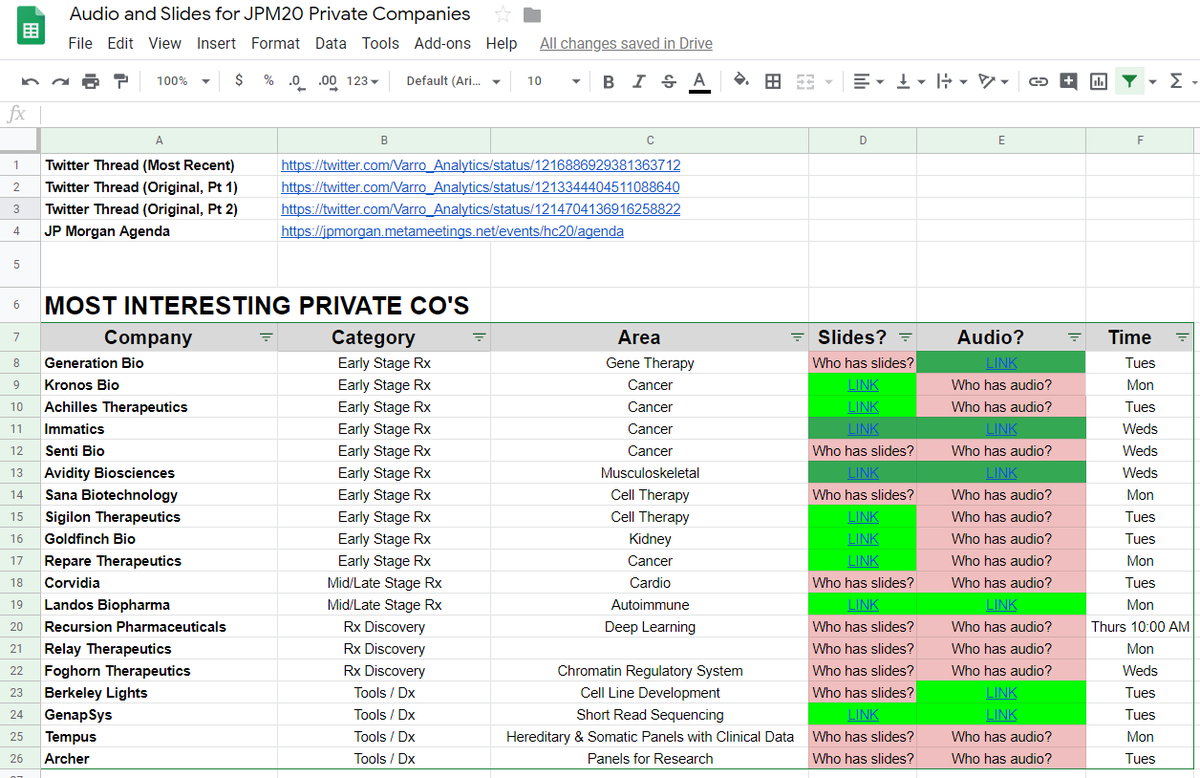Insert a link

[1038, 81]
